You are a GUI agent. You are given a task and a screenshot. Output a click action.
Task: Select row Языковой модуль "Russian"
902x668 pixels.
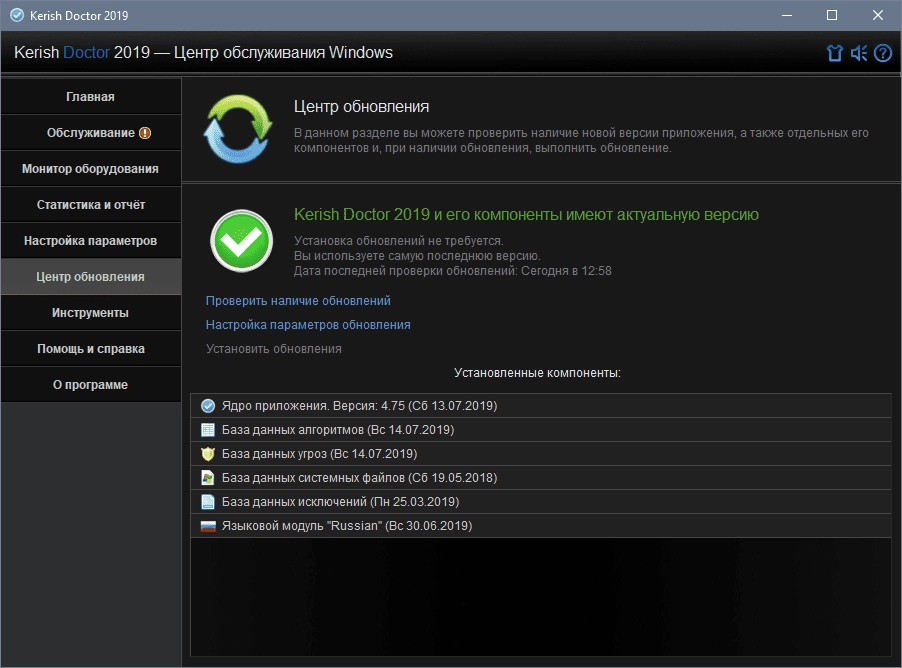541,526
